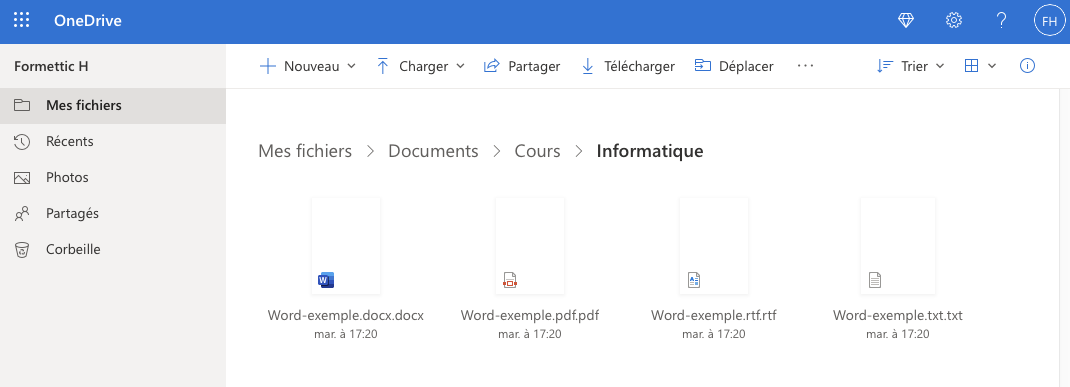Click the Télécharger toolbar label

click(639, 66)
